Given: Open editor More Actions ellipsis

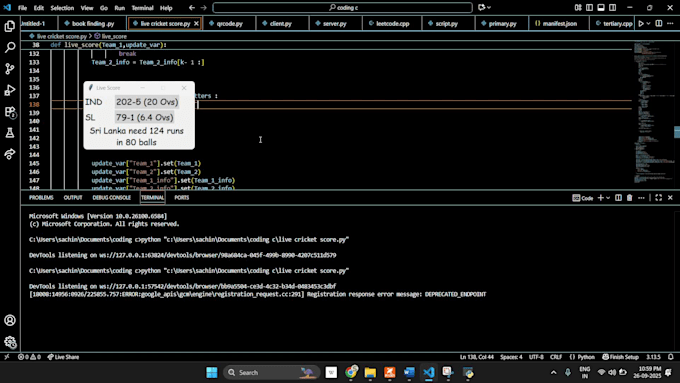Looking at the screenshot, I should click(670, 23).
